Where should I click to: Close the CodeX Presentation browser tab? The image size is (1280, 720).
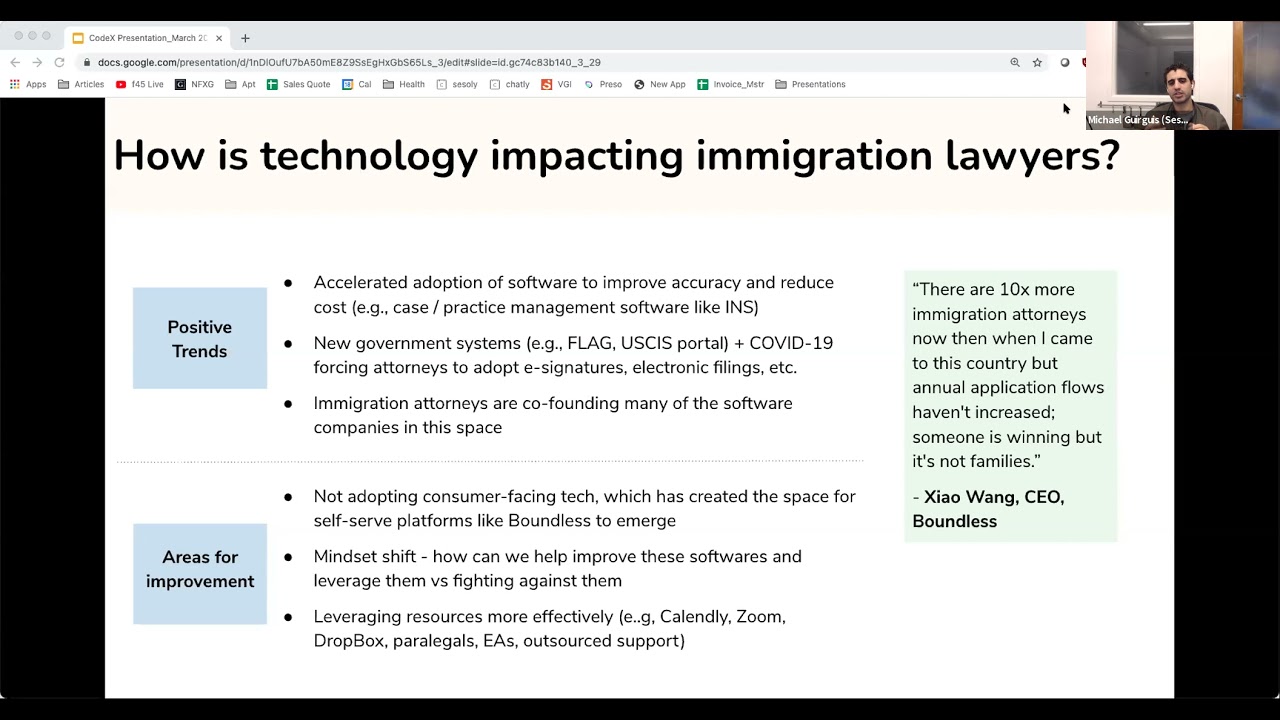click(219, 38)
